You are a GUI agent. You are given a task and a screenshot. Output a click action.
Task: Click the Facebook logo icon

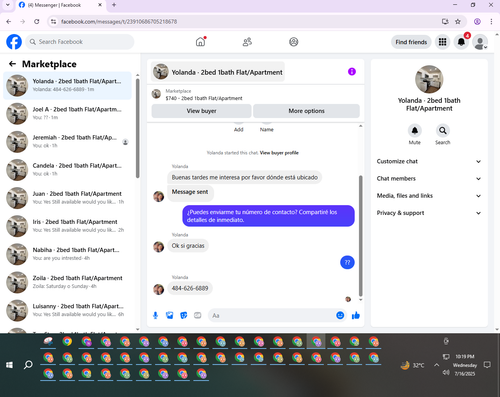[x=14, y=42]
